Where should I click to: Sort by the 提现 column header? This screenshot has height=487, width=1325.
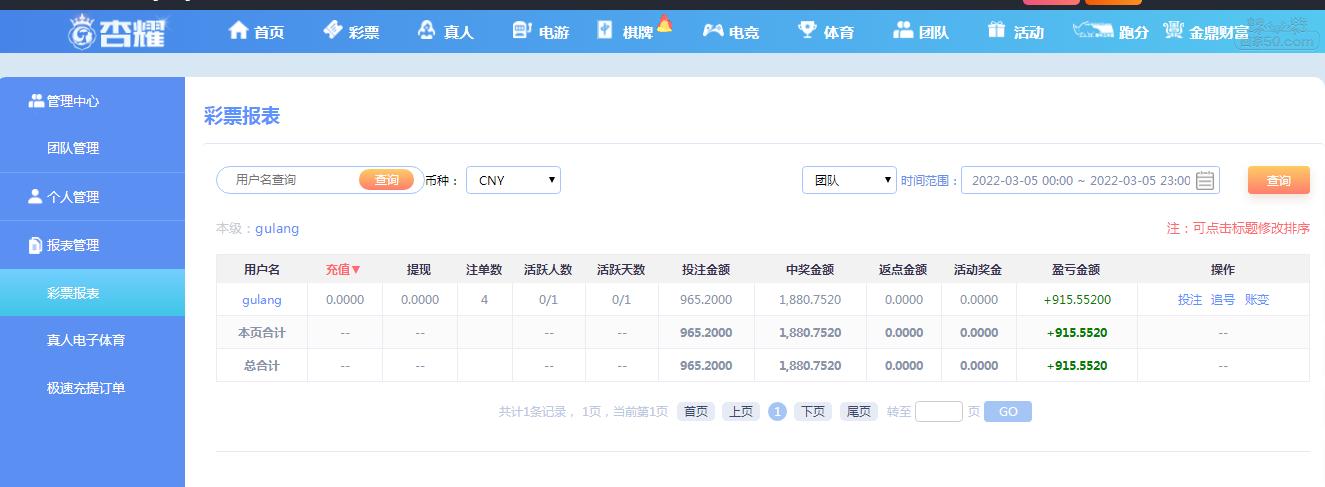[419, 270]
